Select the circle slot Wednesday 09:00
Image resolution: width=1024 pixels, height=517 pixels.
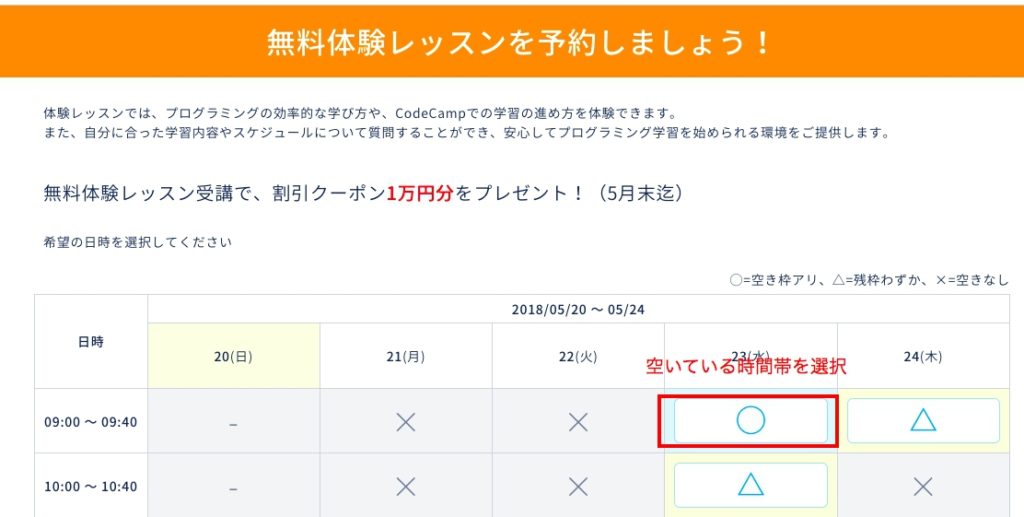[x=750, y=421]
